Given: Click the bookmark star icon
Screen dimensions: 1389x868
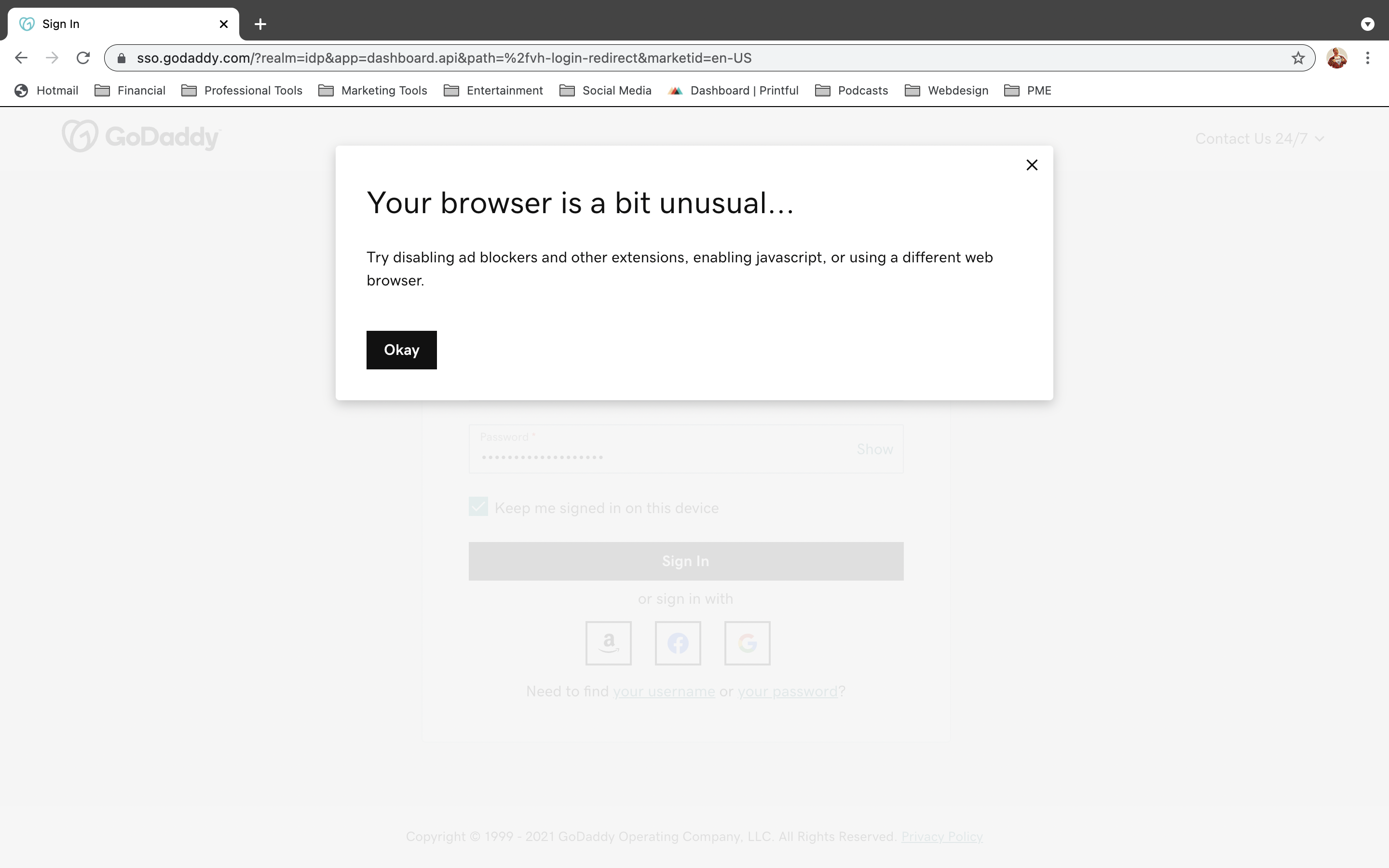Looking at the screenshot, I should [1298, 58].
